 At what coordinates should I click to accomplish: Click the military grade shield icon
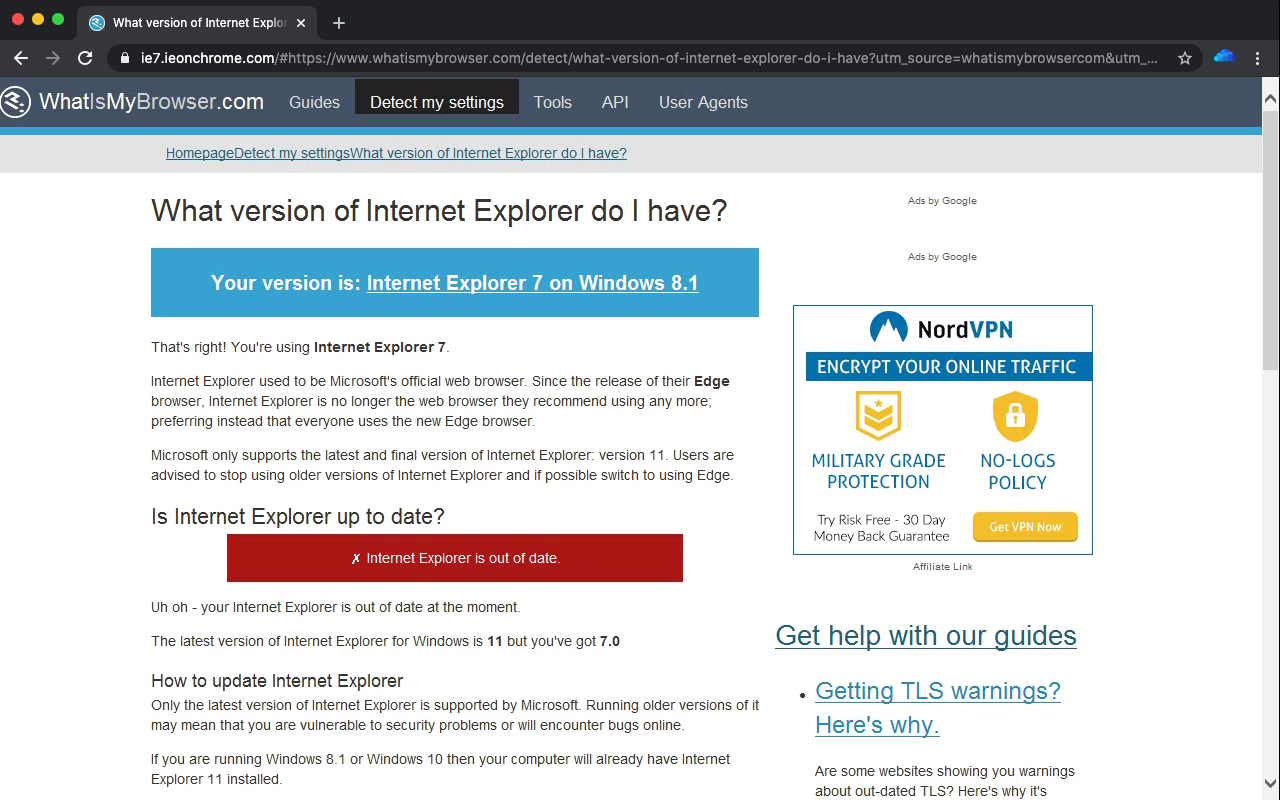point(878,415)
